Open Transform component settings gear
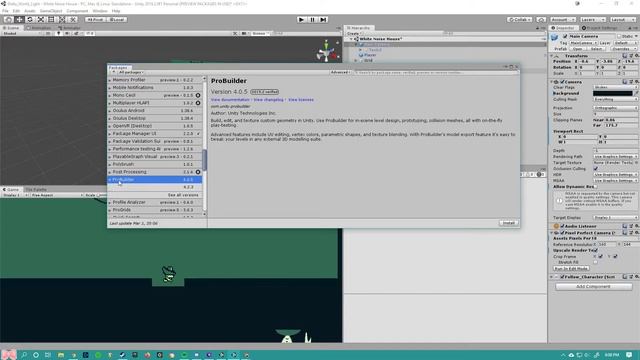This screenshot has width=640, height=360. 636,56
